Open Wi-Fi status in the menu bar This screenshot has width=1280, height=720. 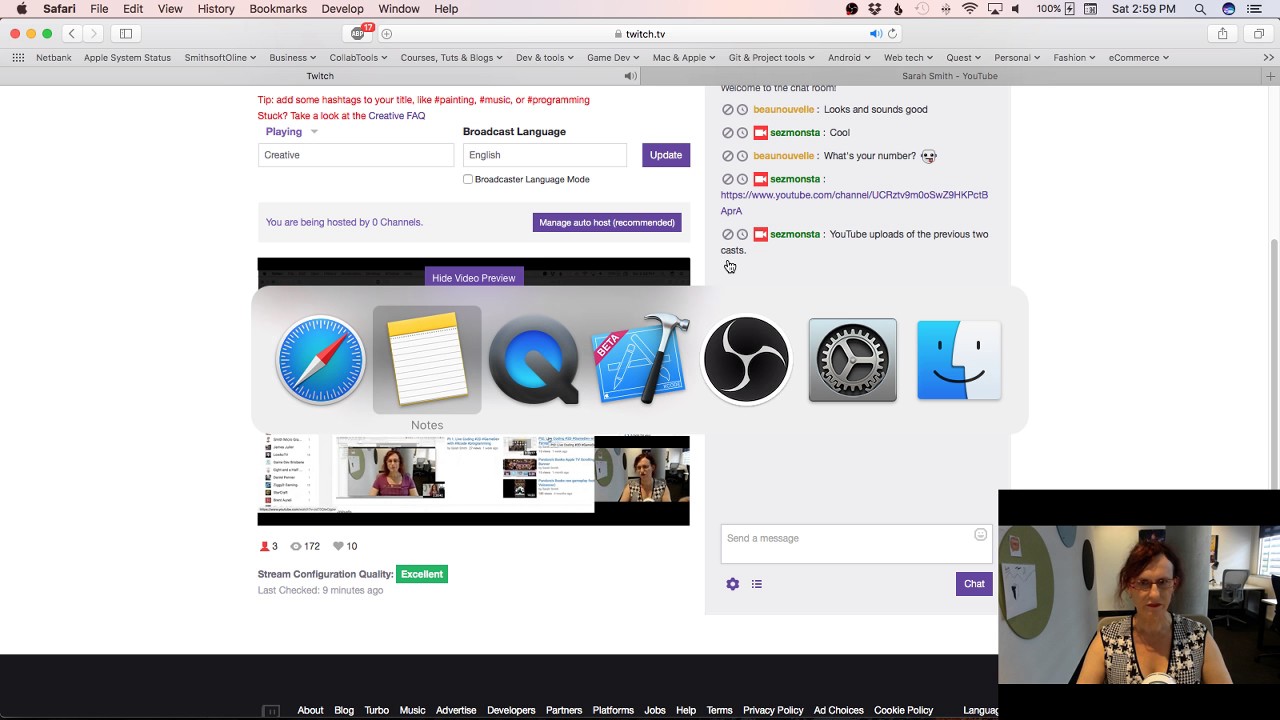tap(969, 9)
